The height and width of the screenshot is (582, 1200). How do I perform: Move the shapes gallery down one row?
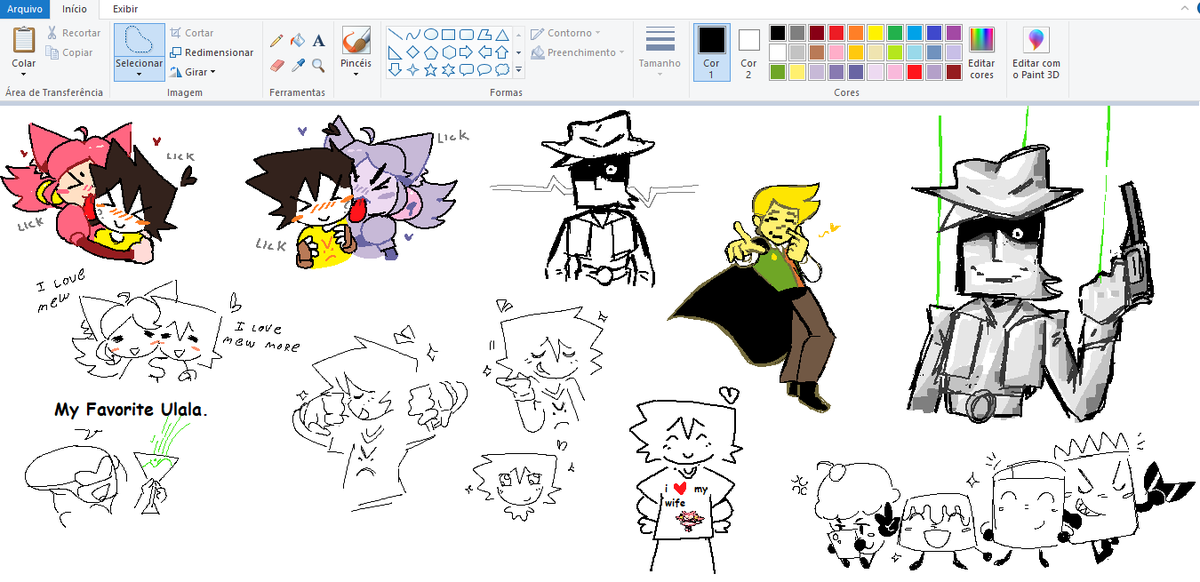tap(518, 52)
